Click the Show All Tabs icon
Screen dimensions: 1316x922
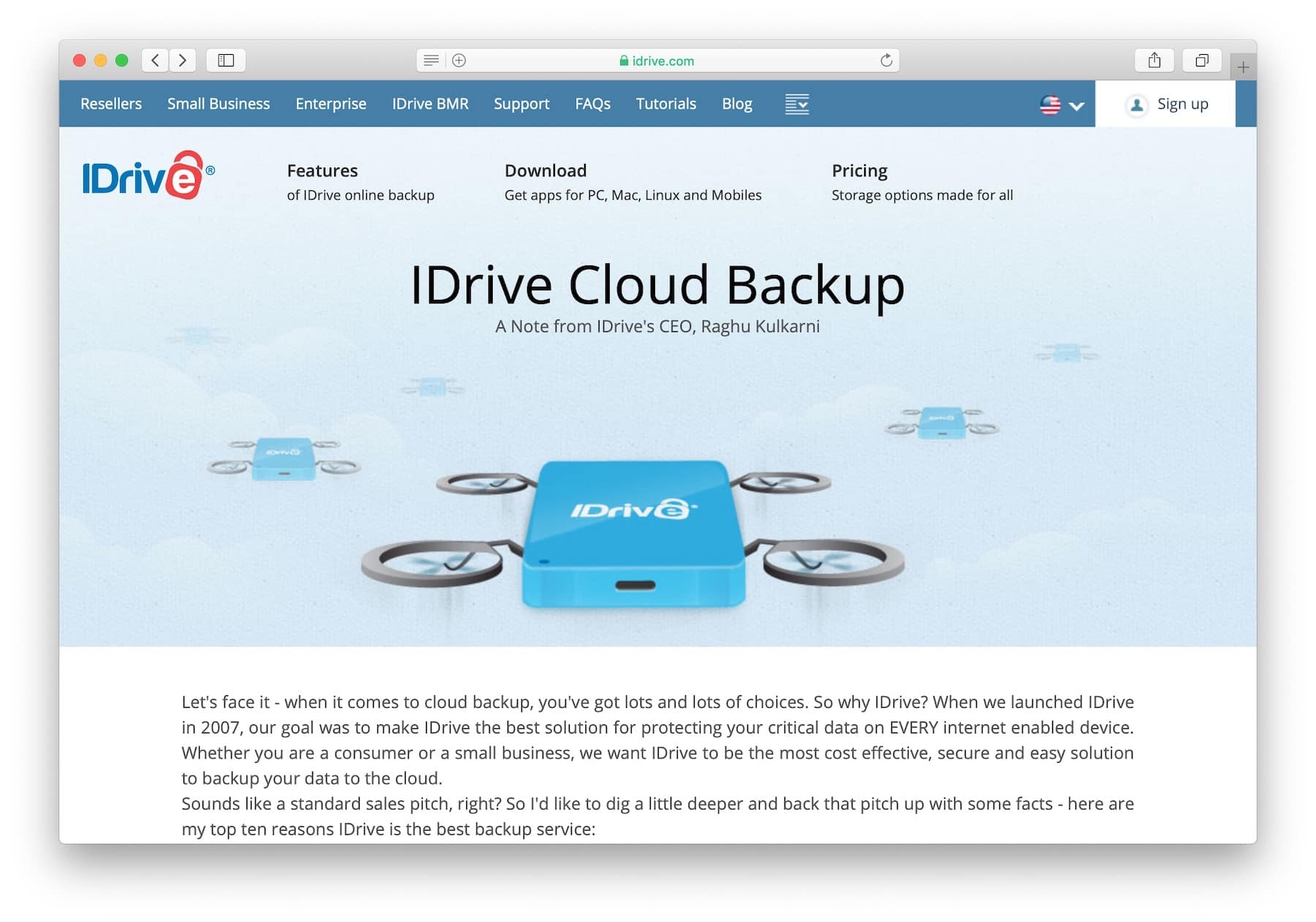pos(1201,60)
